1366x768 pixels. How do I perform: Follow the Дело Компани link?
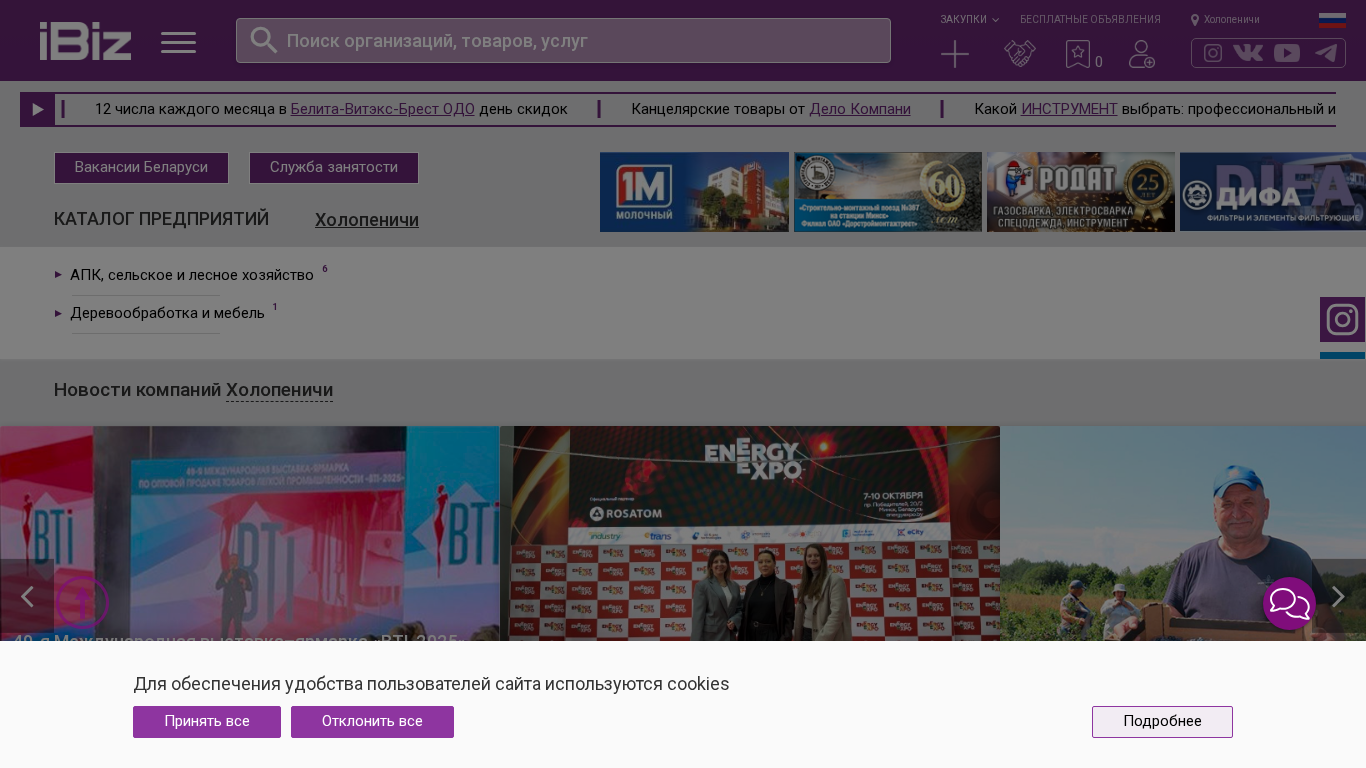[x=860, y=109]
